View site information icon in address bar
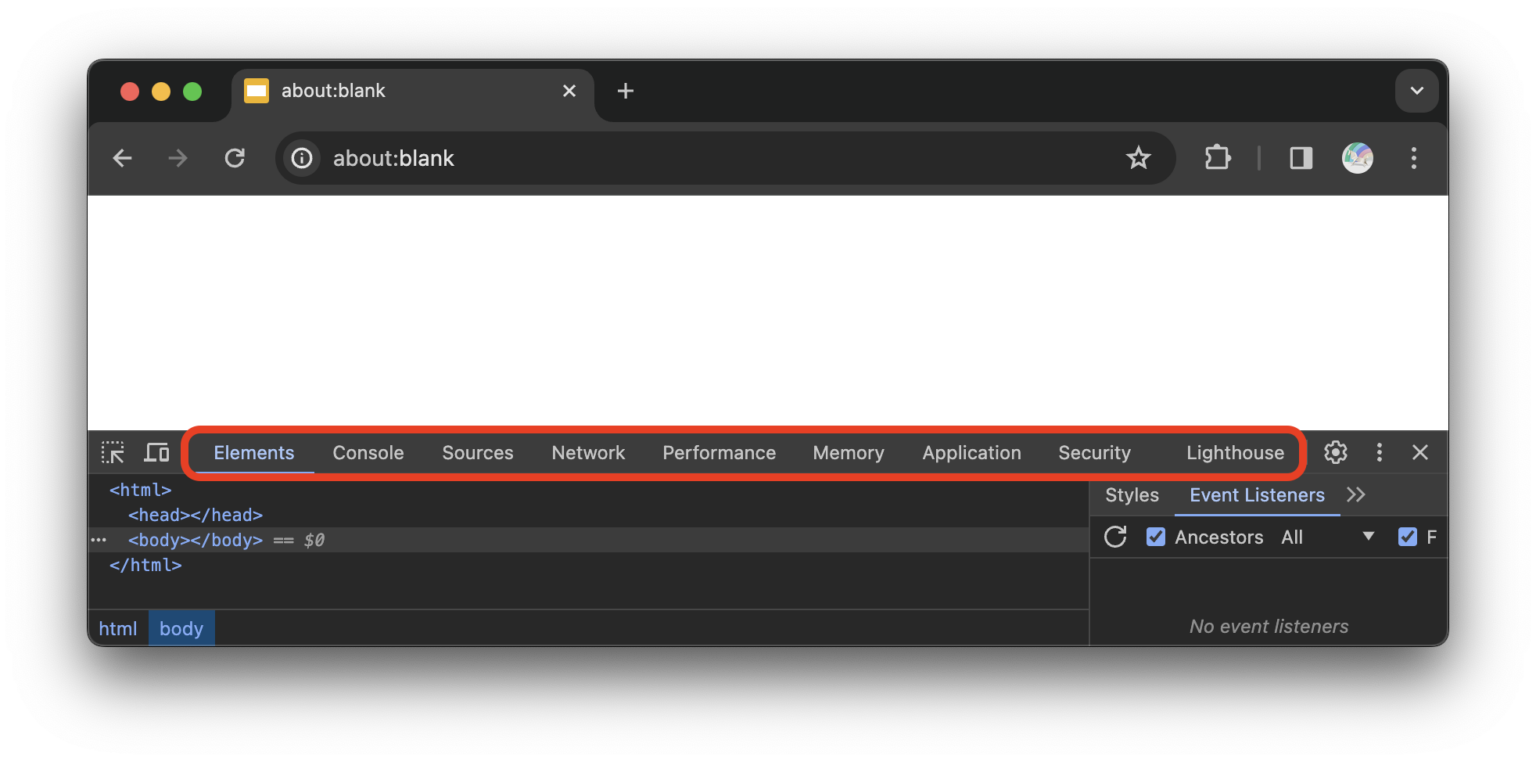This screenshot has width=1536, height=762. point(301,158)
